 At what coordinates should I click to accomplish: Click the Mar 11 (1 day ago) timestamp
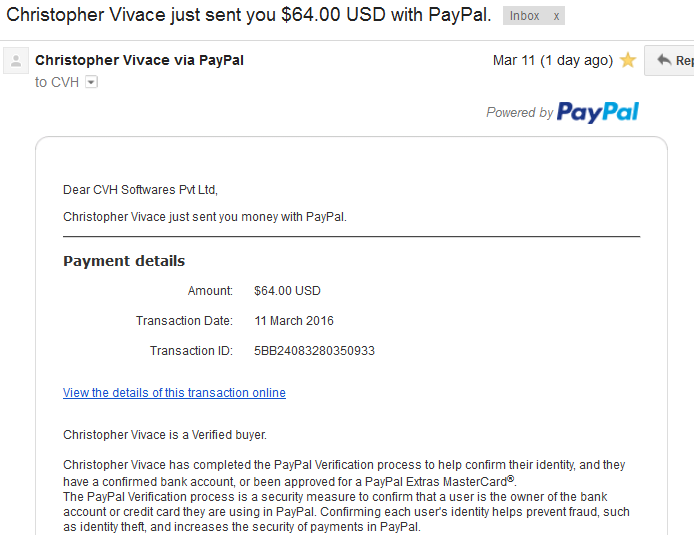(553, 60)
